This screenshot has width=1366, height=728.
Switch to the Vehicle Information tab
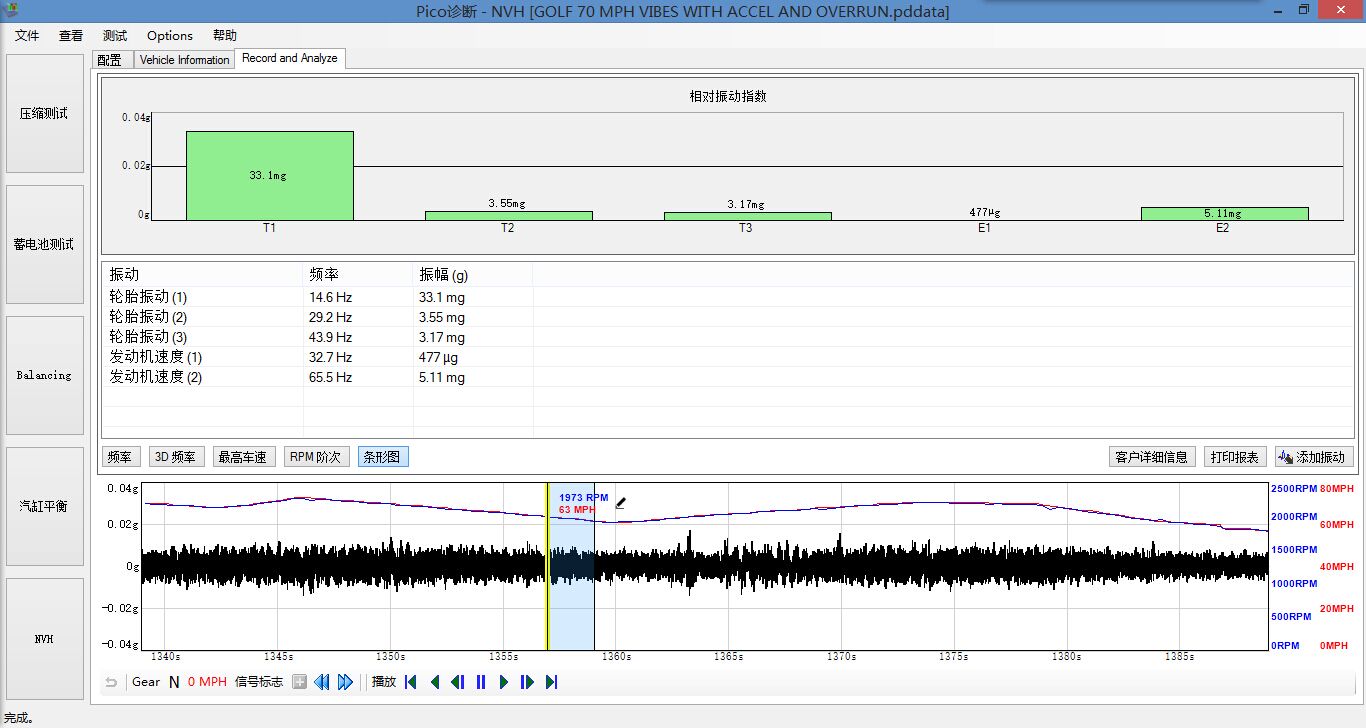point(184,60)
